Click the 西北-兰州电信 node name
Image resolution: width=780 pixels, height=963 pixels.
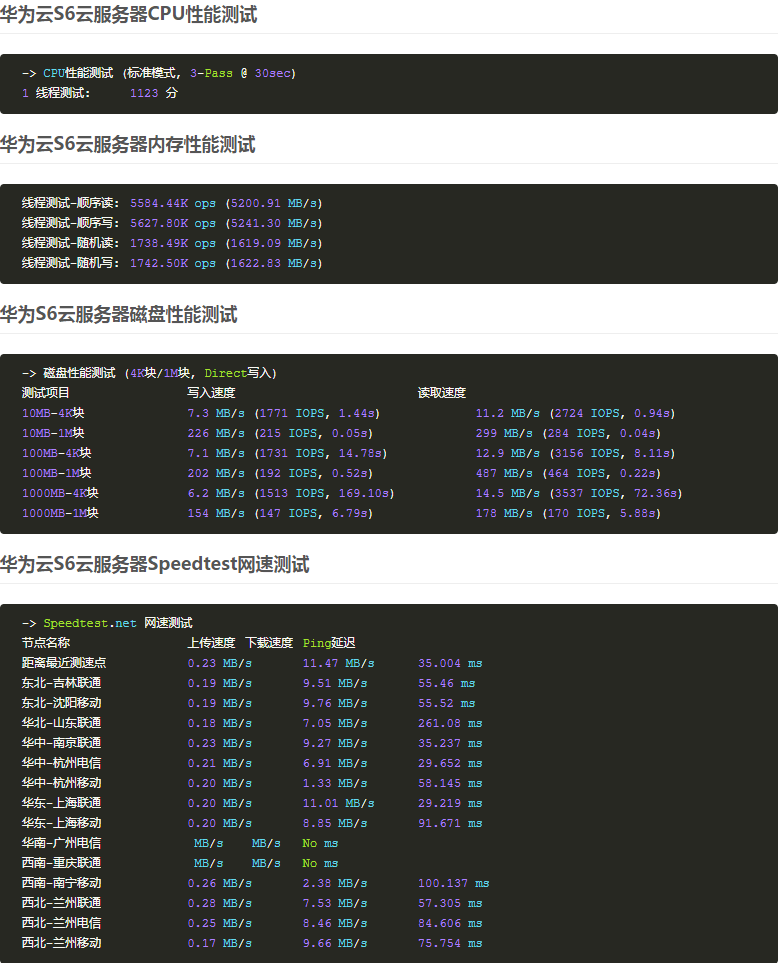pyautogui.click(x=61, y=922)
